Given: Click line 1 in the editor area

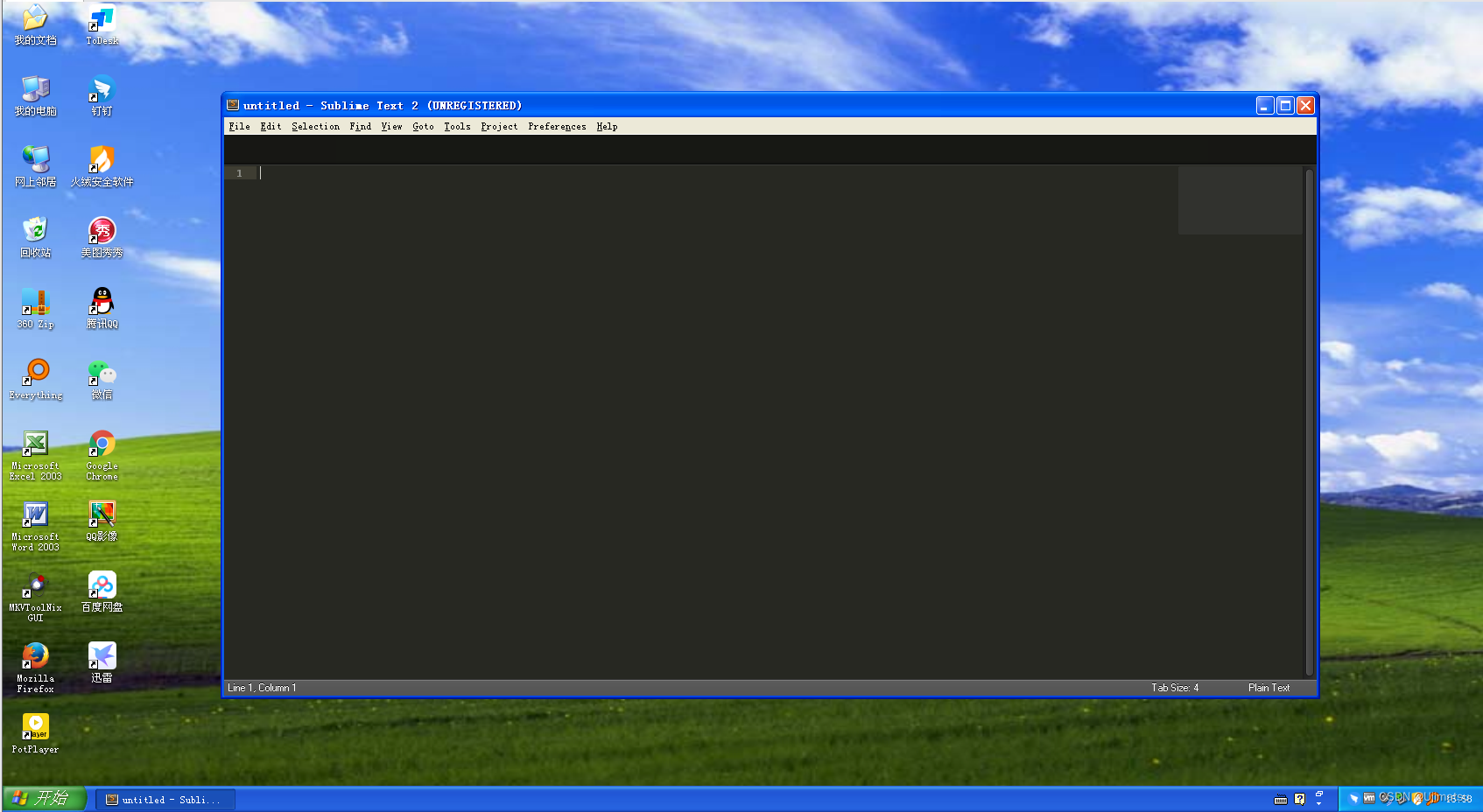Looking at the screenshot, I should point(718,173).
